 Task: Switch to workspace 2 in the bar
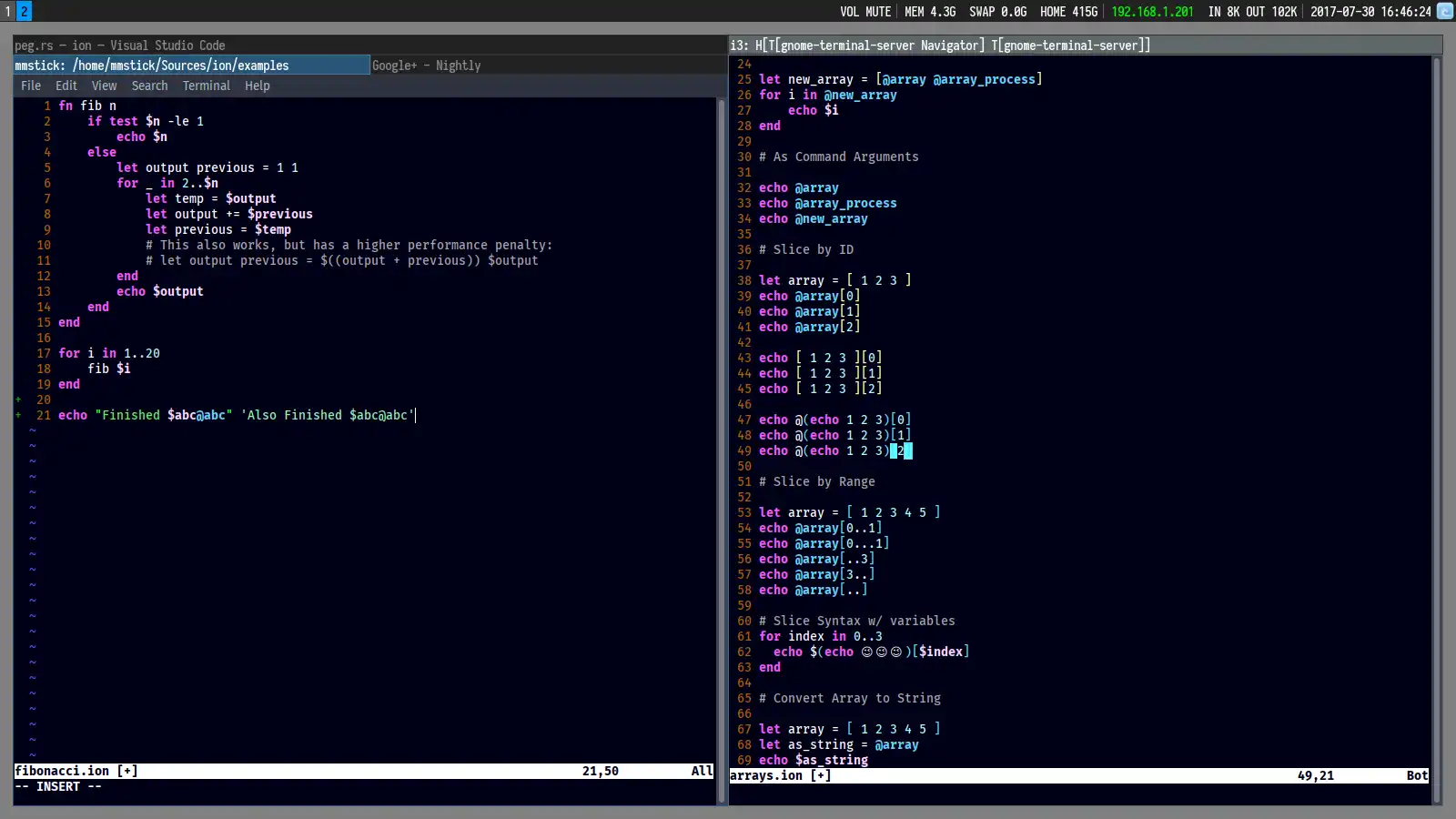pos(25,11)
